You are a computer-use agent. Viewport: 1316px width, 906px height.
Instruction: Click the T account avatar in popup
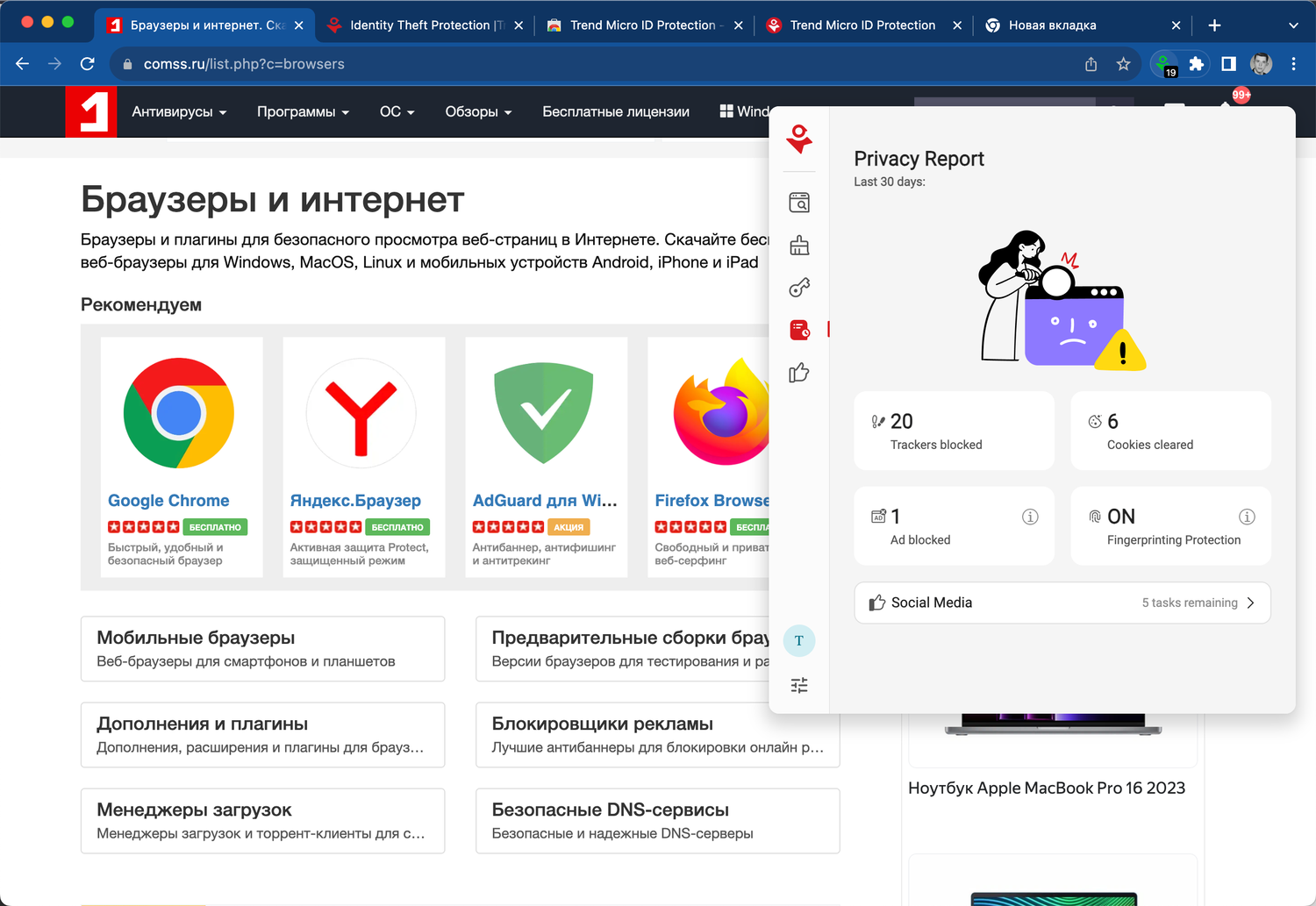coord(799,640)
